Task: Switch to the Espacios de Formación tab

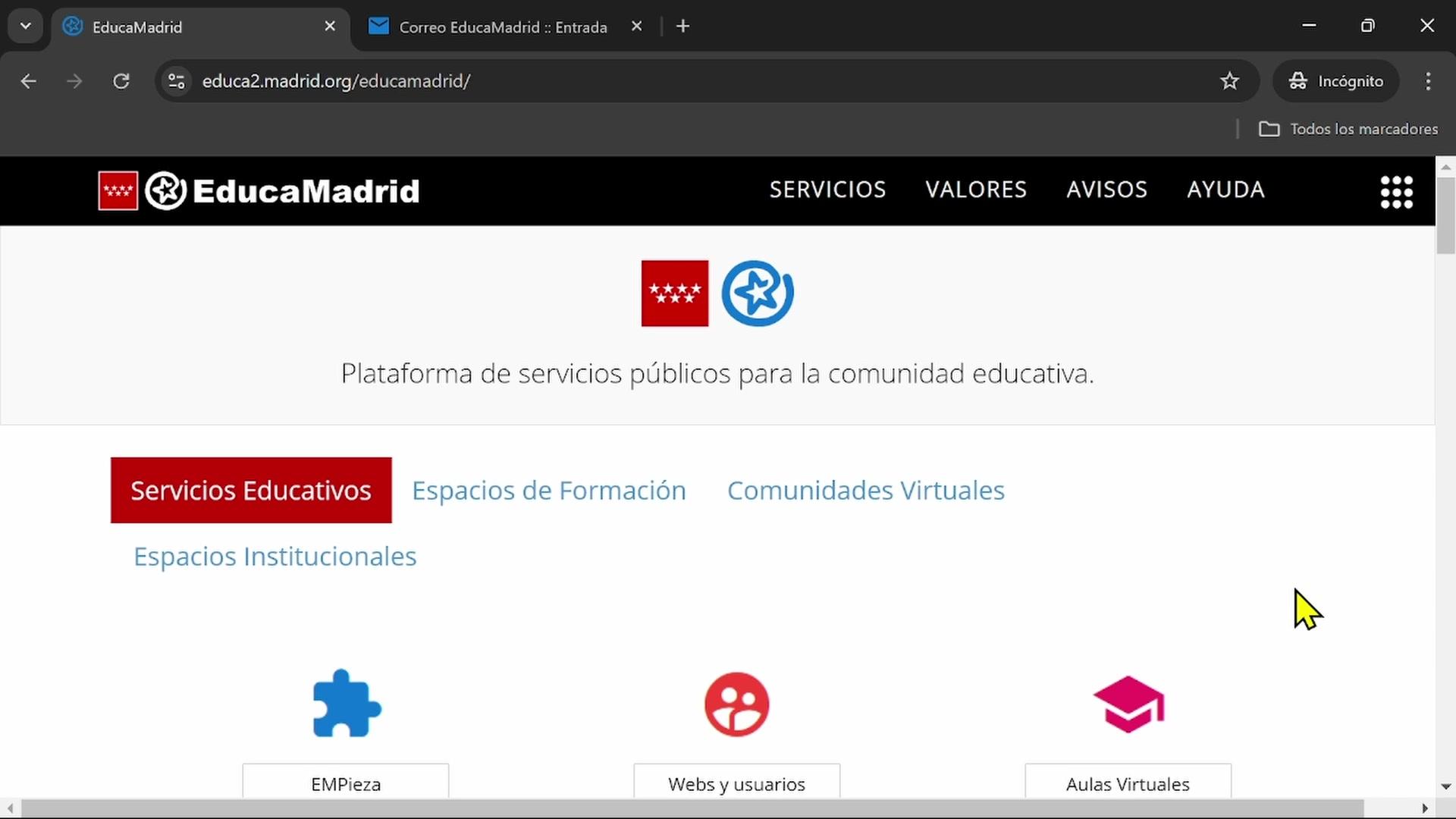Action: point(548,491)
